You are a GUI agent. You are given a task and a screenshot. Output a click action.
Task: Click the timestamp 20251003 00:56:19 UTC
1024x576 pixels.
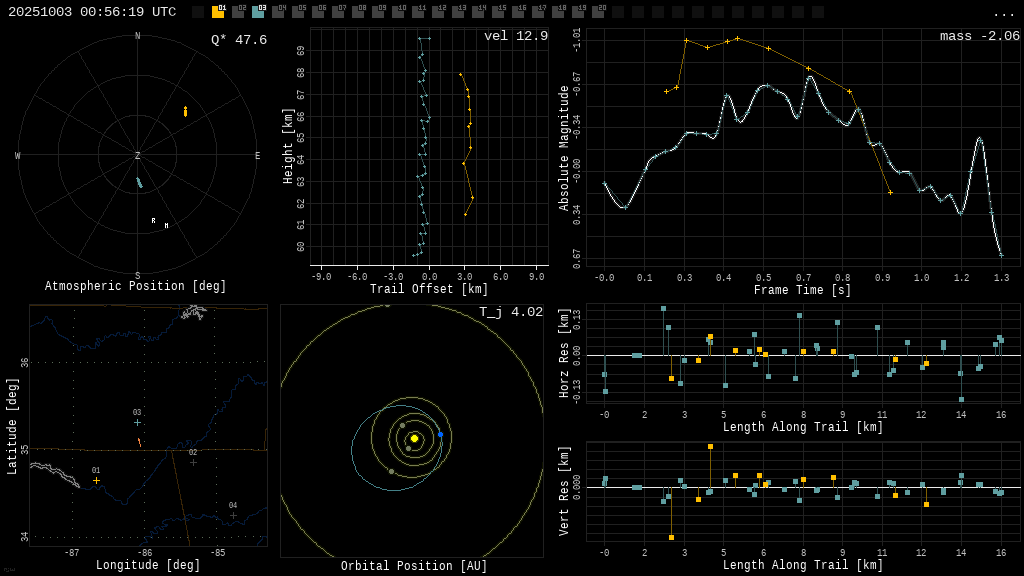[x=92, y=12]
